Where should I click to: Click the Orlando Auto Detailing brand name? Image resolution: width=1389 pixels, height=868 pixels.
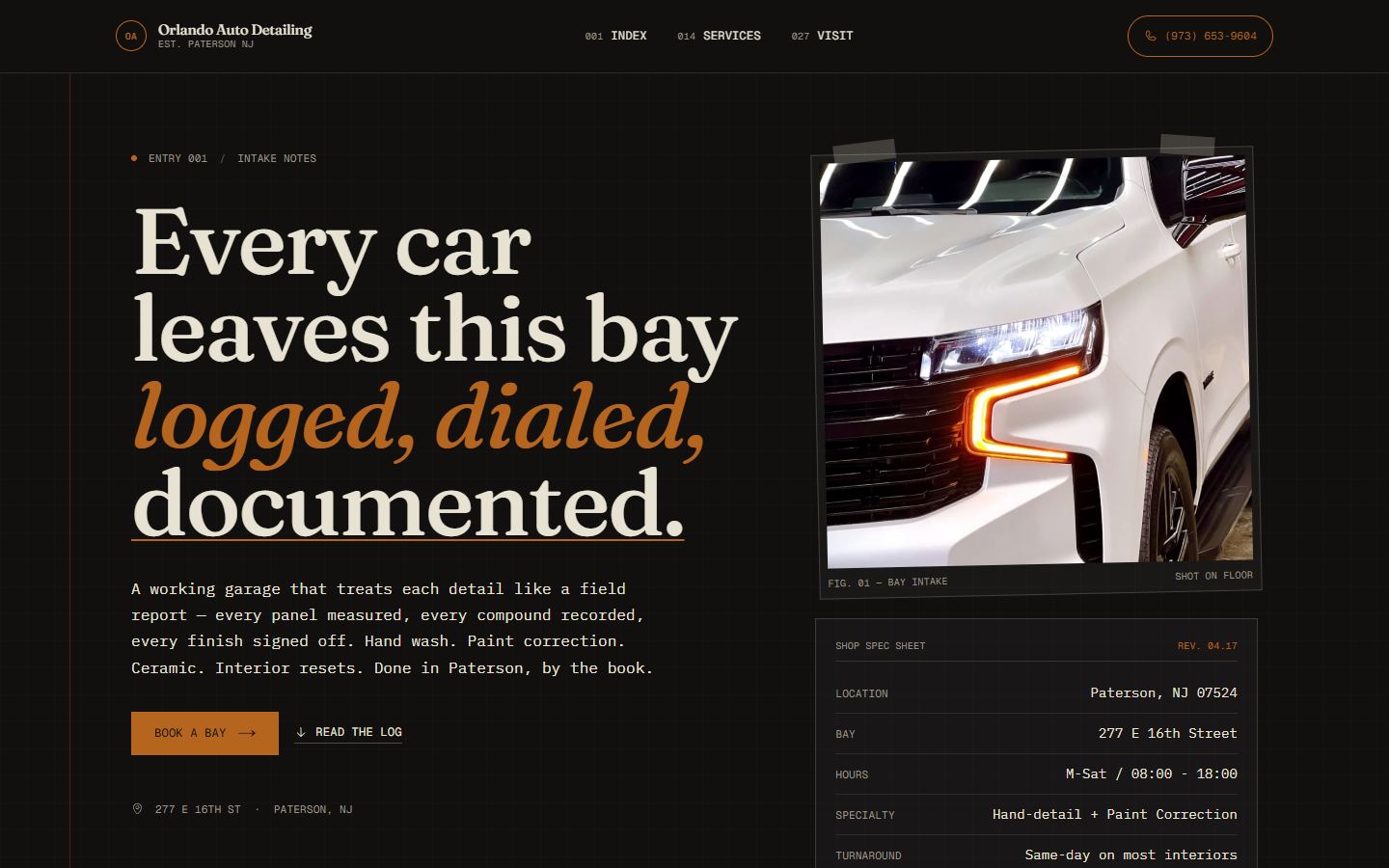pyautogui.click(x=235, y=30)
